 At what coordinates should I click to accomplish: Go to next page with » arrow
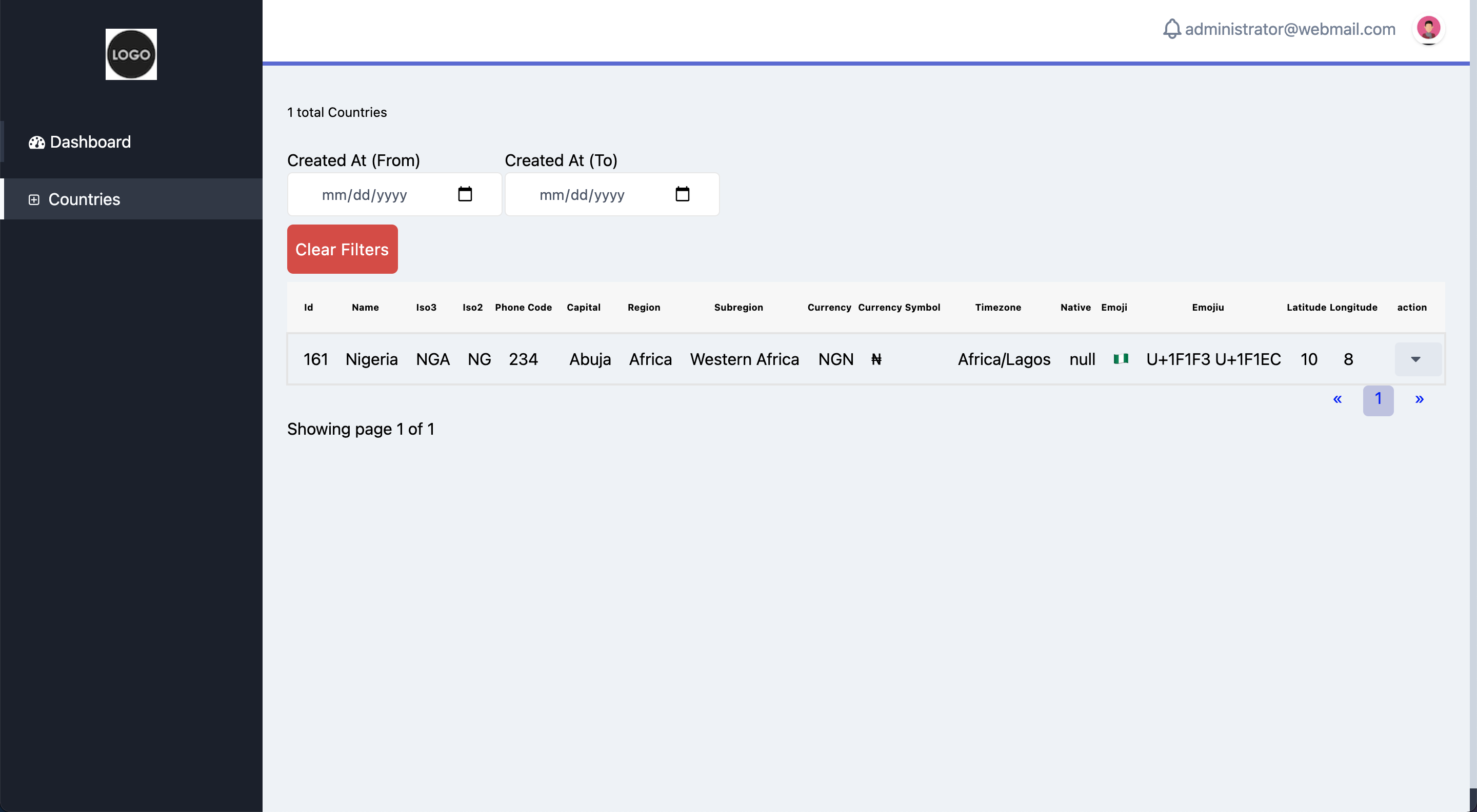1419,399
